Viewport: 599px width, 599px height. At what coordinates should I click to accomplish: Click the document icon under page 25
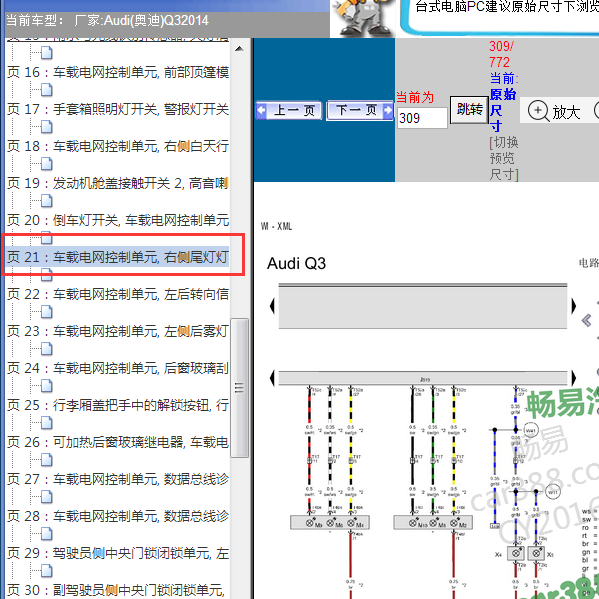point(47,423)
